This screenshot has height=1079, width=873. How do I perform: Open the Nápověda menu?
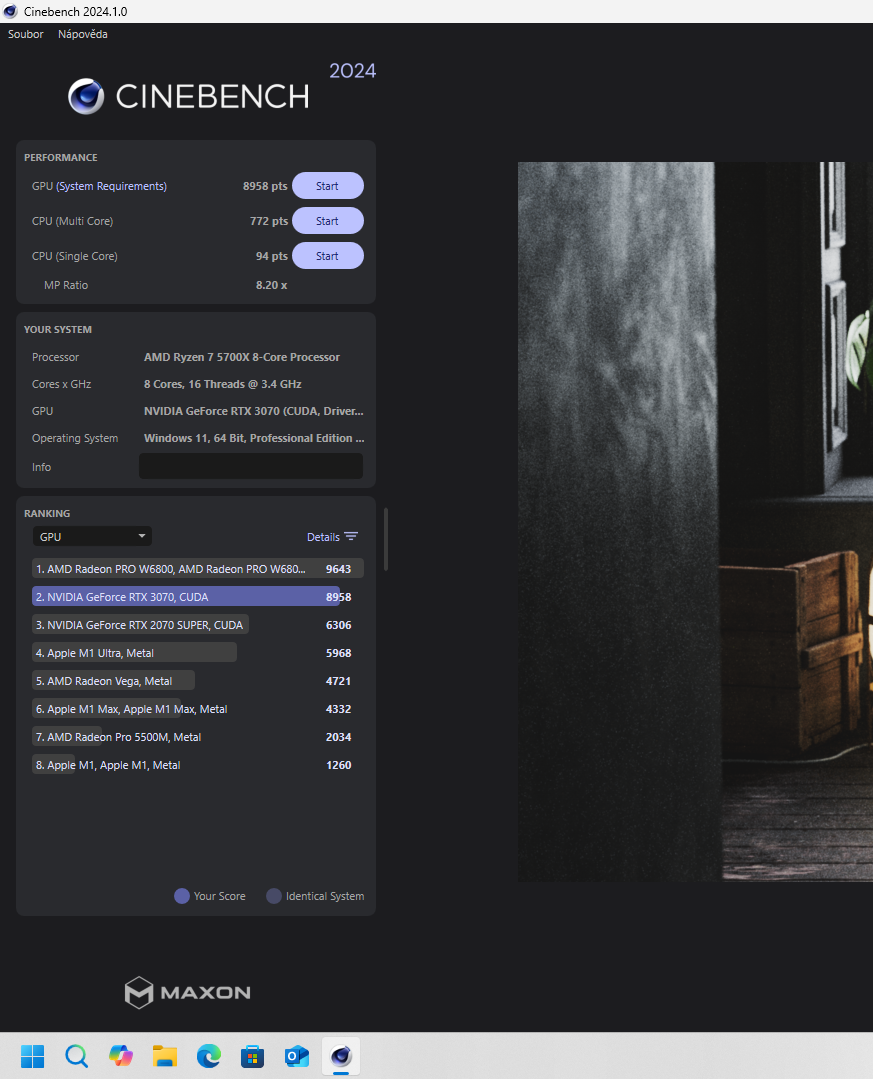tap(83, 34)
